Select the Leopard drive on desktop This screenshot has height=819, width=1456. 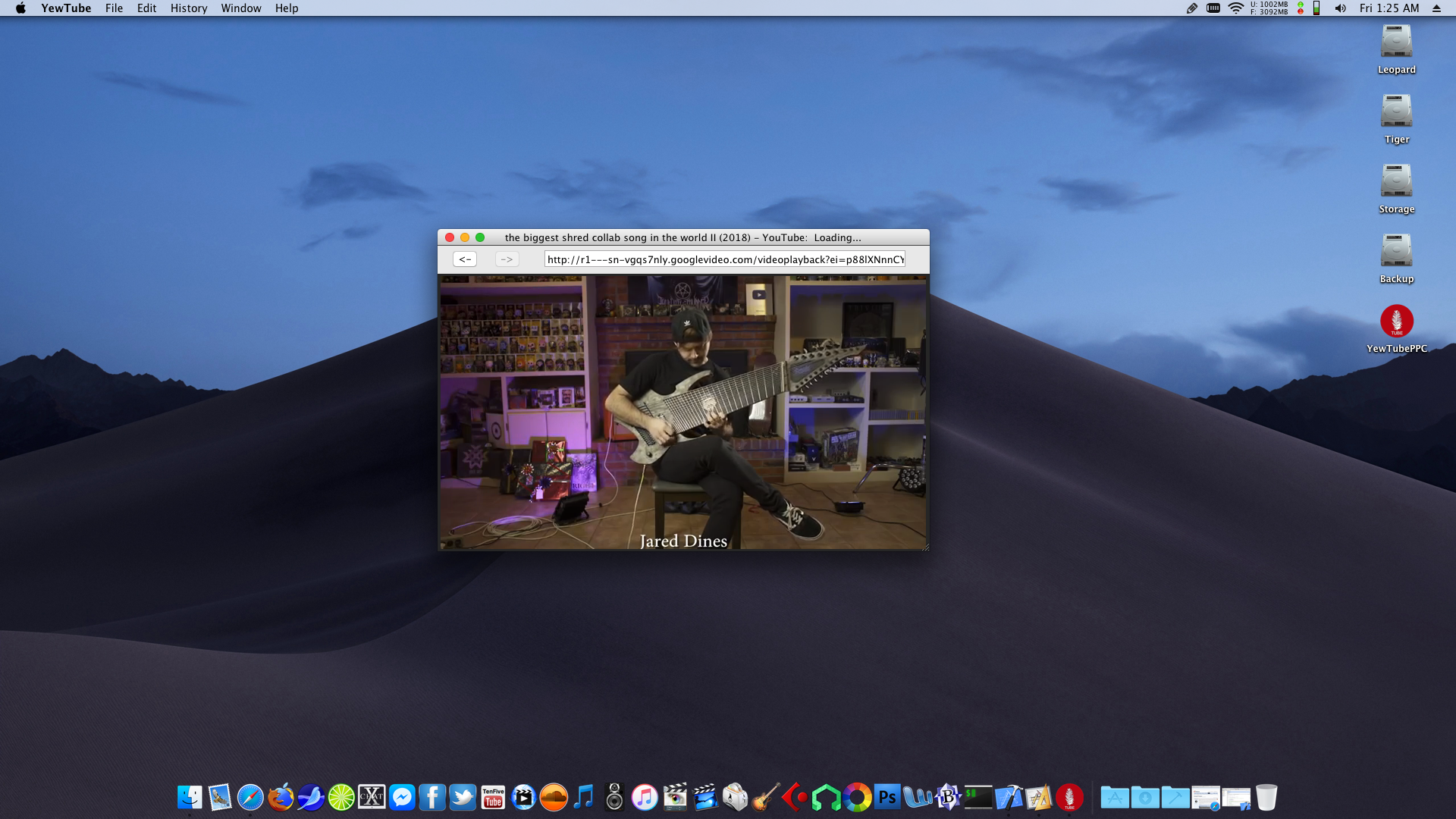[1396, 42]
